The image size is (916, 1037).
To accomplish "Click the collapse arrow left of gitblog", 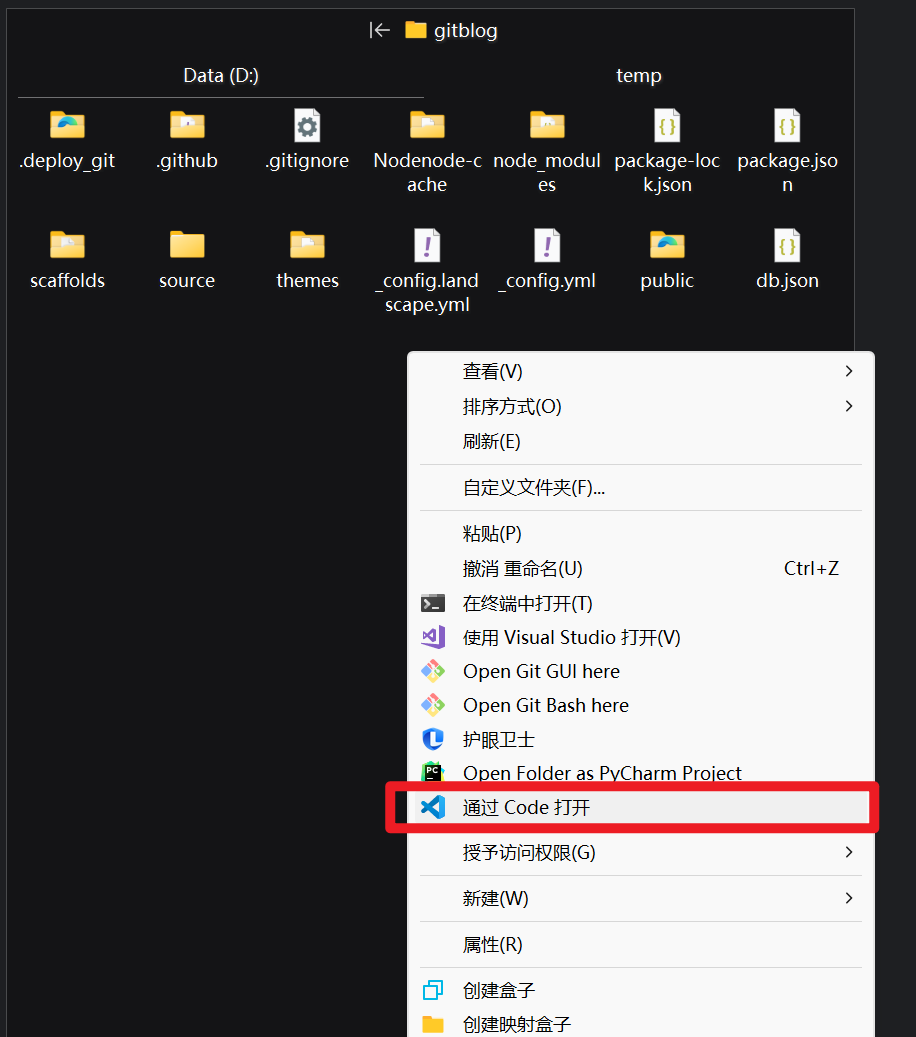I will (x=380, y=30).
